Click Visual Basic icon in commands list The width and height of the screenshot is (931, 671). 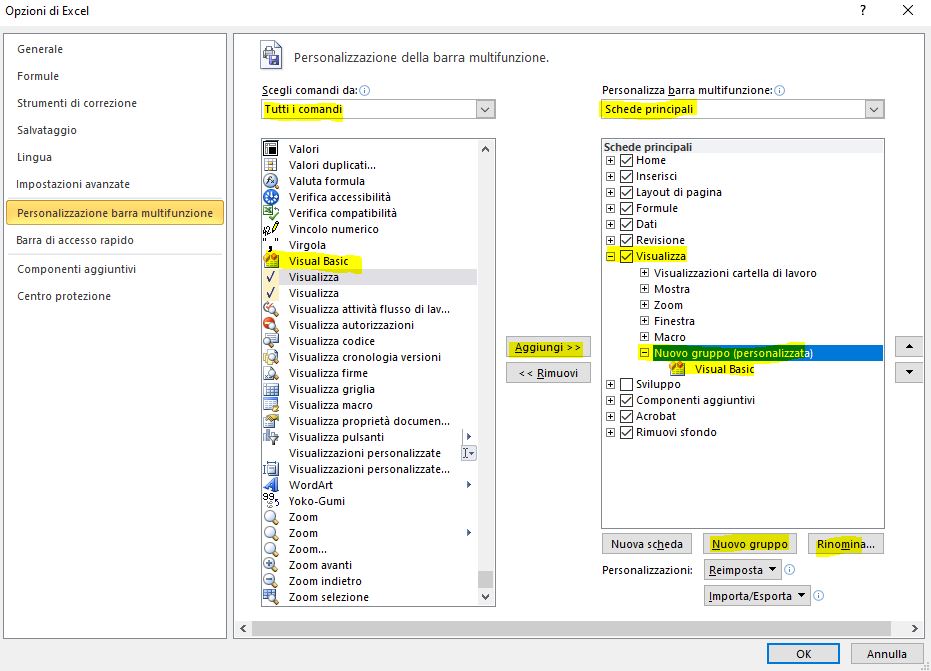pyautogui.click(x=271, y=261)
